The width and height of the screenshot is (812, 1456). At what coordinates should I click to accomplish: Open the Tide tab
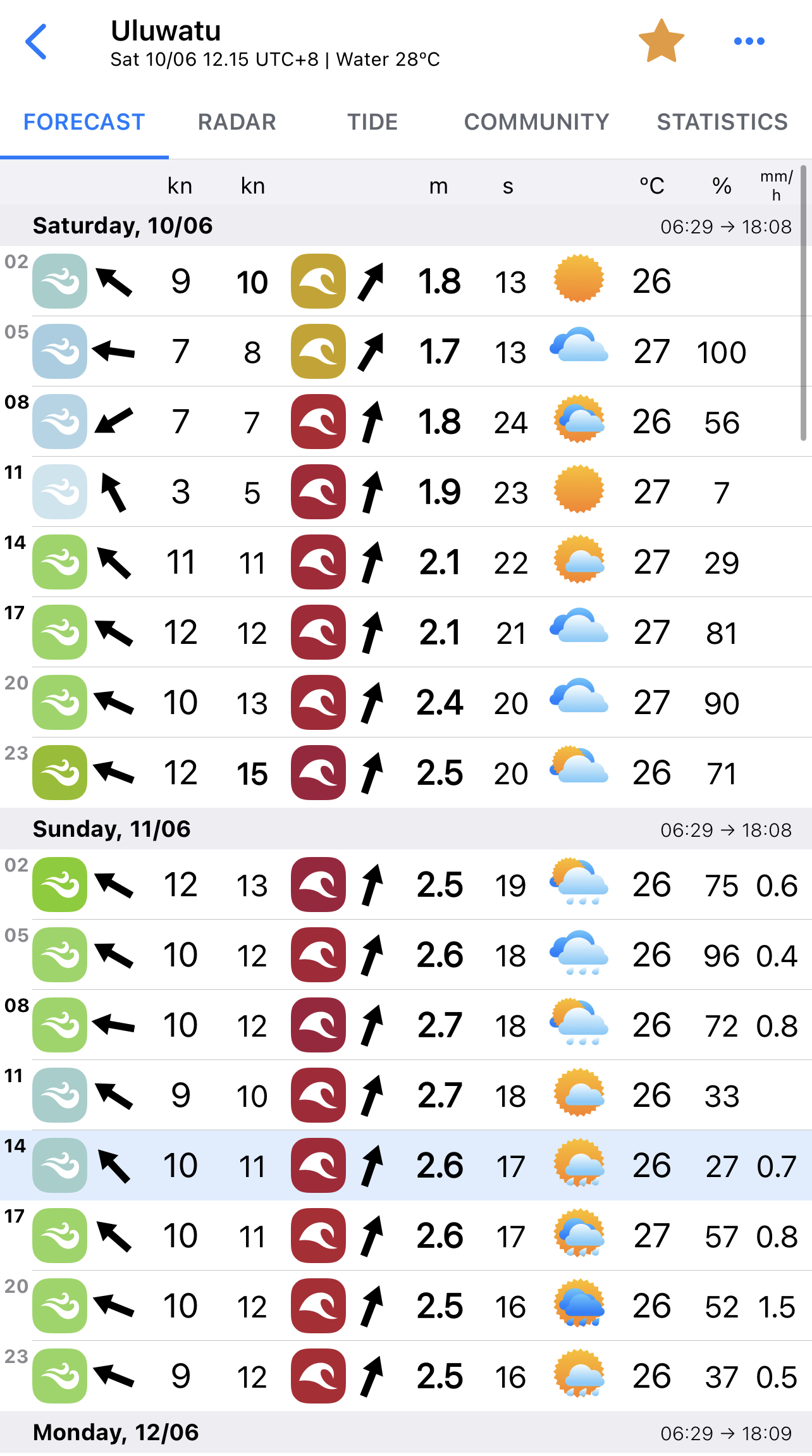pyautogui.click(x=372, y=122)
